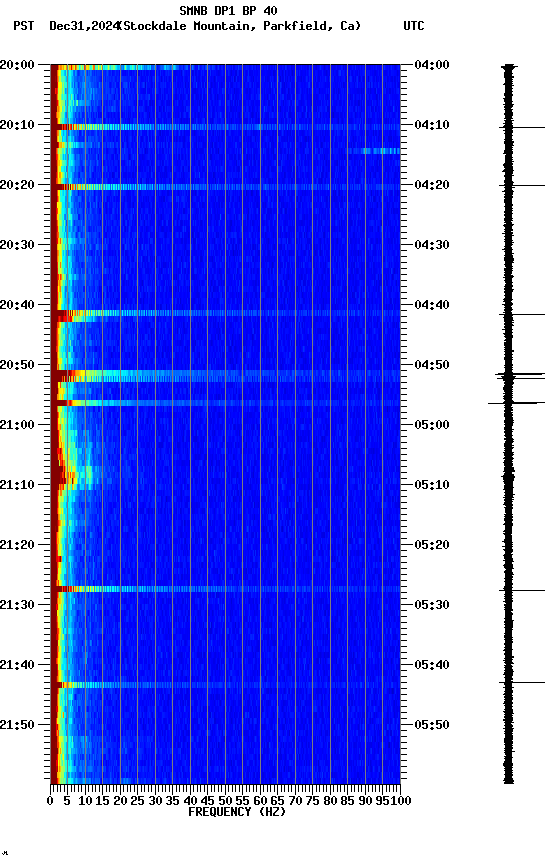This screenshot has height=864, width=552.
Task: Click the '05:10' UTC time label
Action: (432, 485)
